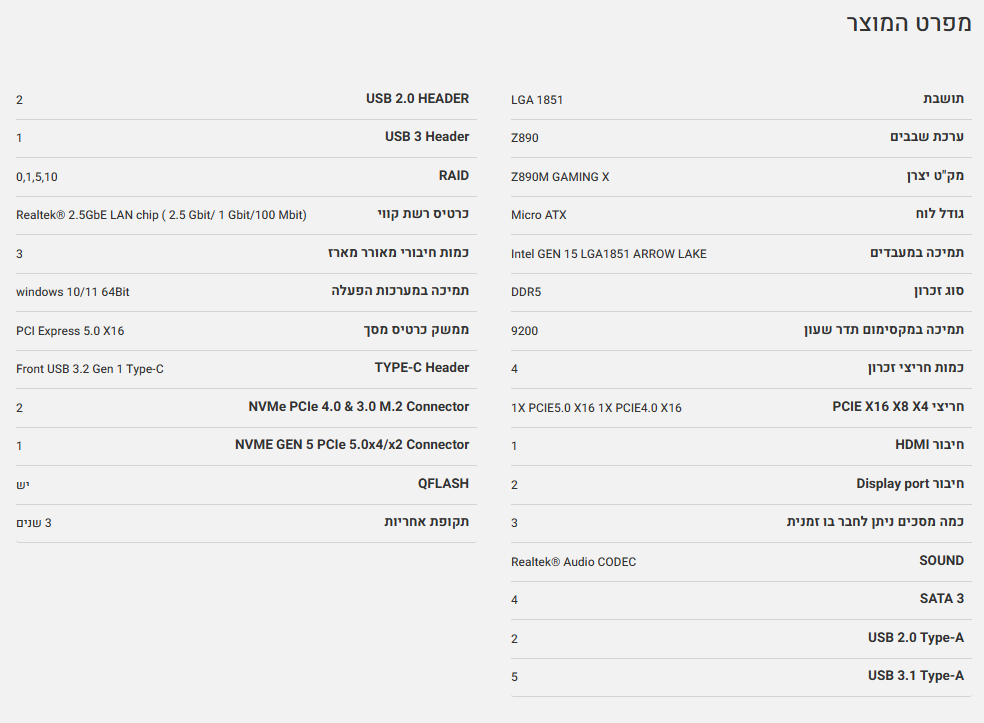The image size is (984, 723).
Task: Click the DDR5 memory type value
Action: tap(525, 292)
